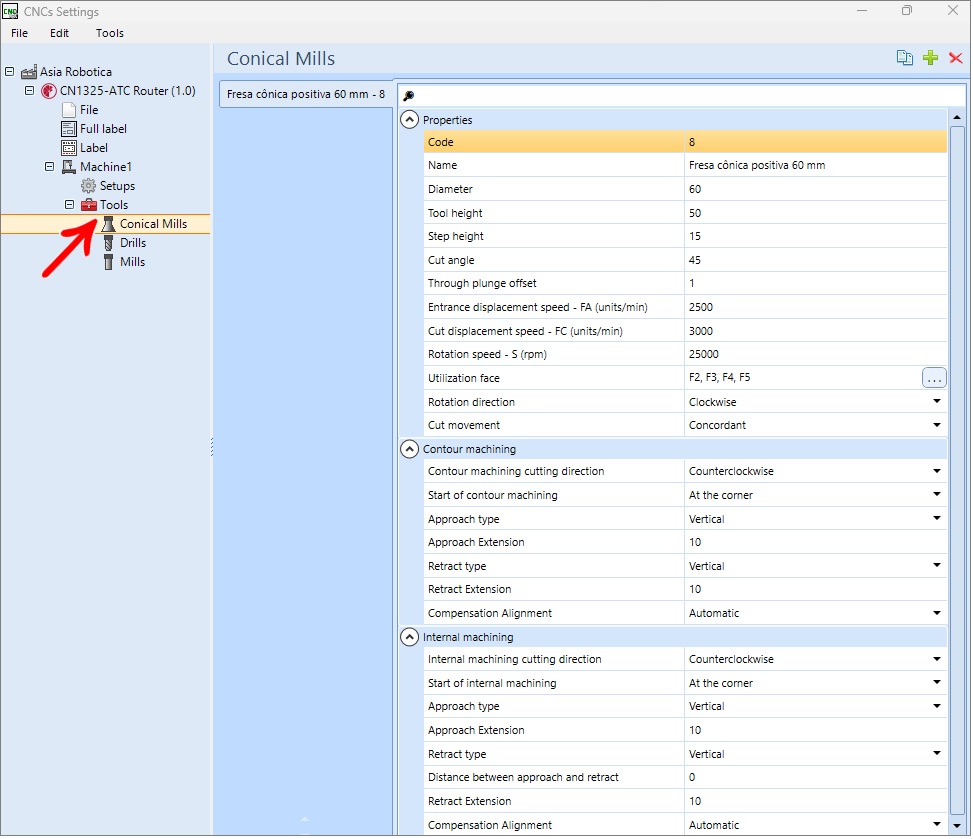This screenshot has height=839, width=973.
Task: Open Internal machining cutting direction dropdown
Action: [x=936, y=659]
